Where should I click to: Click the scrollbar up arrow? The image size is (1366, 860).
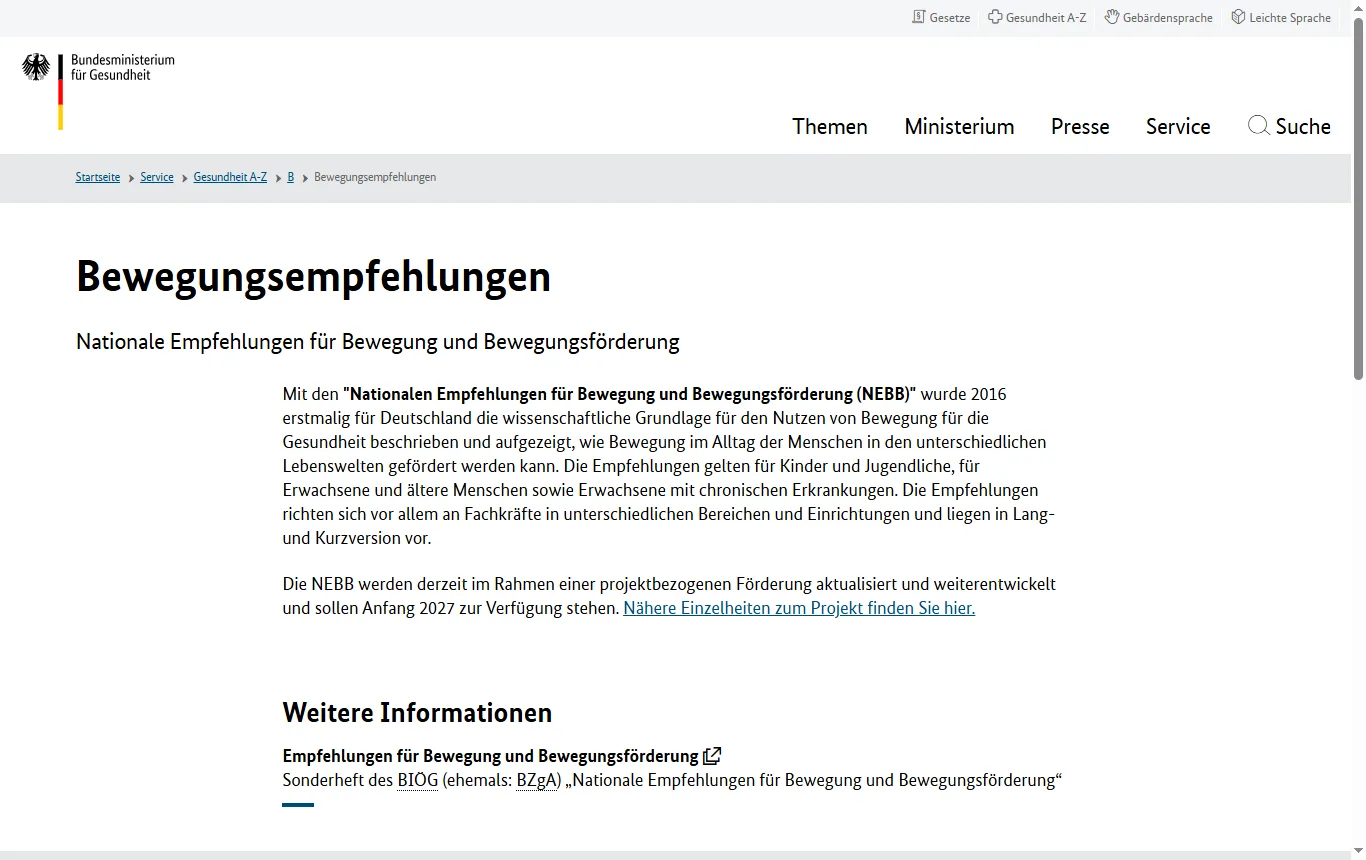[x=1358, y=8]
